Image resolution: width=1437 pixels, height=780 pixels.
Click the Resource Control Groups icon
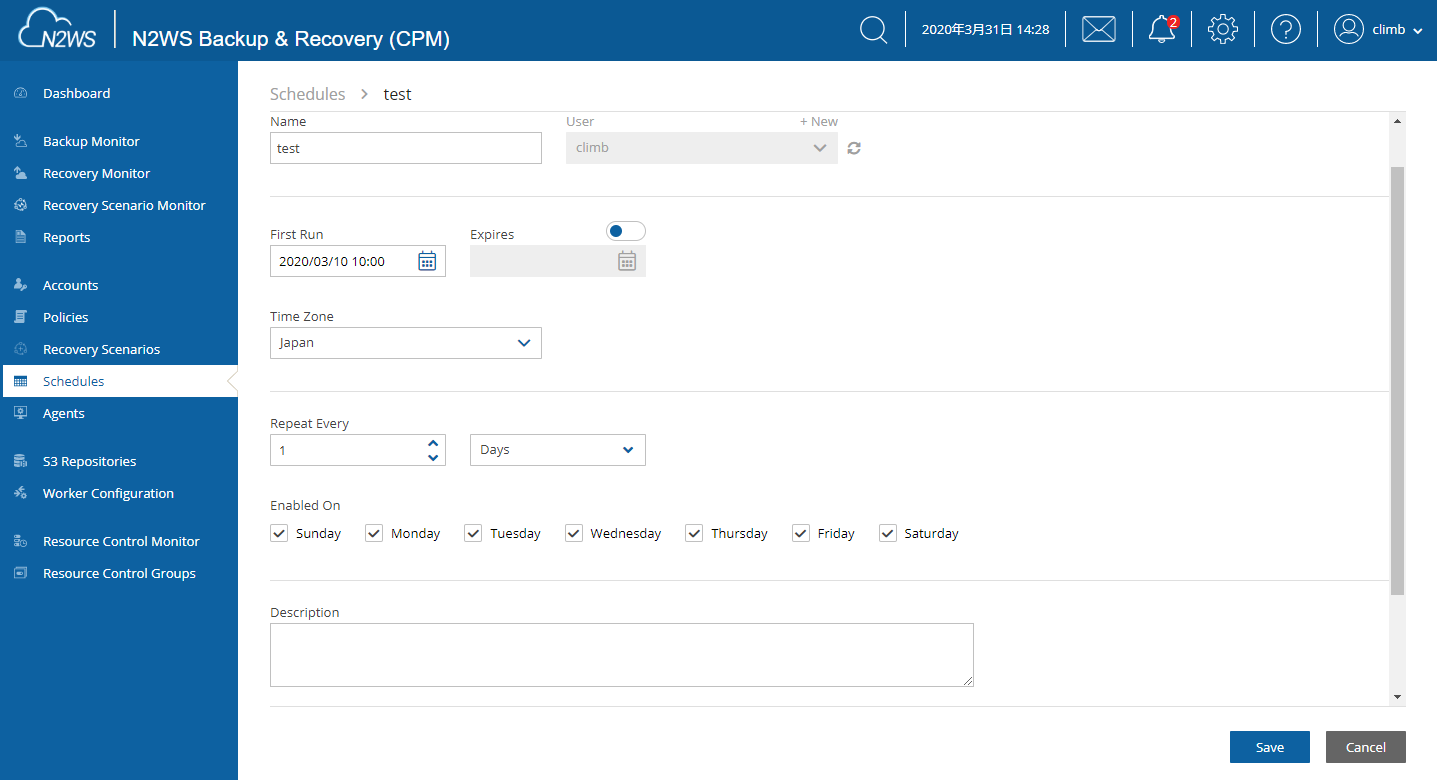[x=20, y=573]
